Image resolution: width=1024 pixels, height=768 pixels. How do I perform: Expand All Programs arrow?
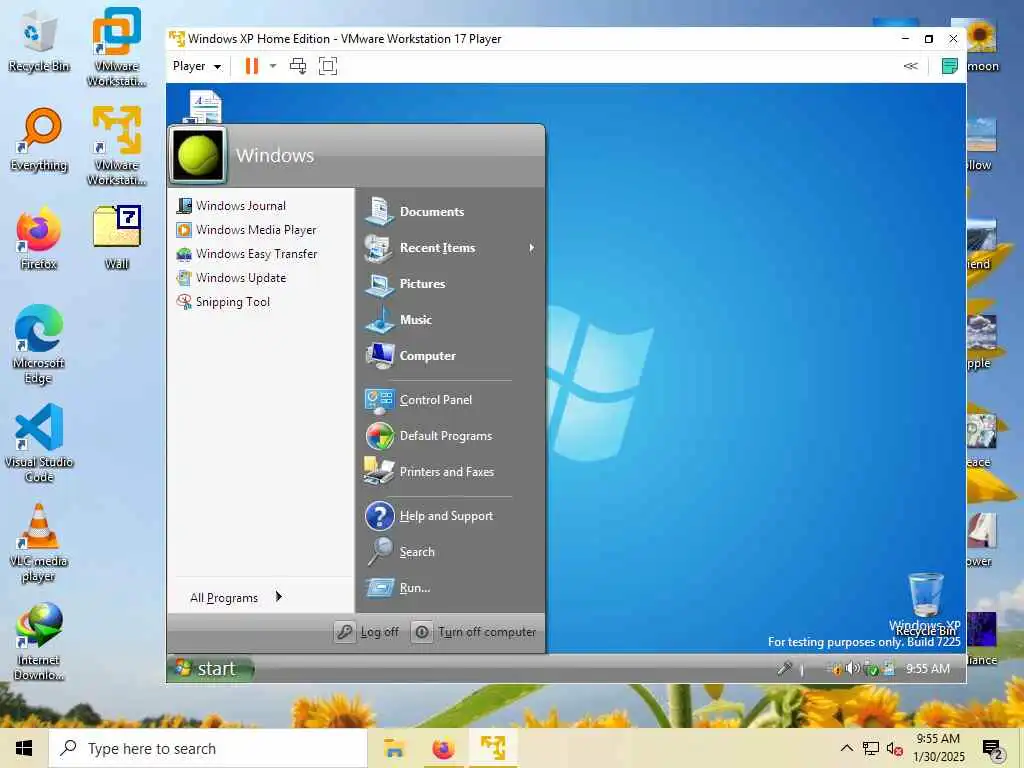[x=279, y=596]
